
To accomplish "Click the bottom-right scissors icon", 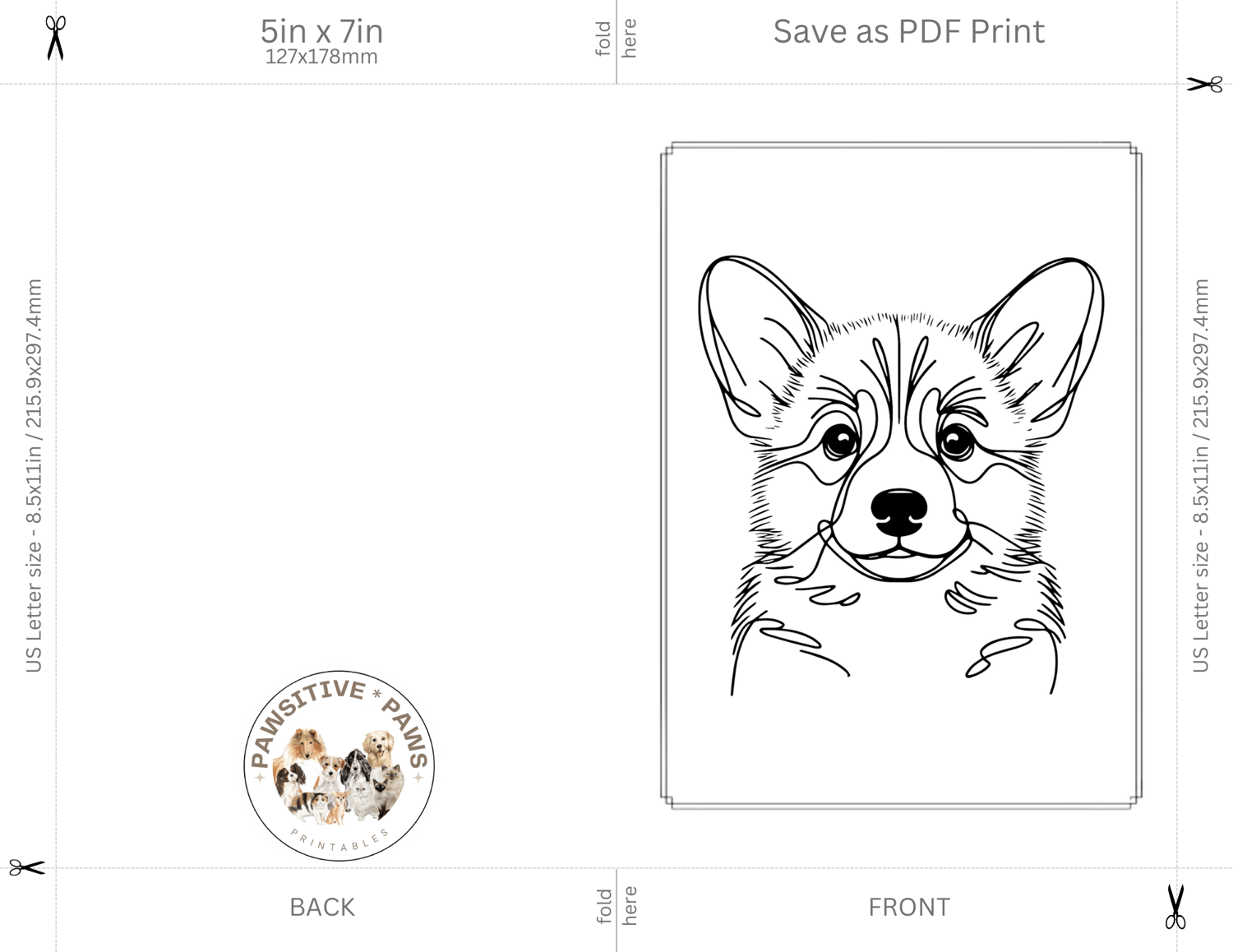I will coord(1175,907).
